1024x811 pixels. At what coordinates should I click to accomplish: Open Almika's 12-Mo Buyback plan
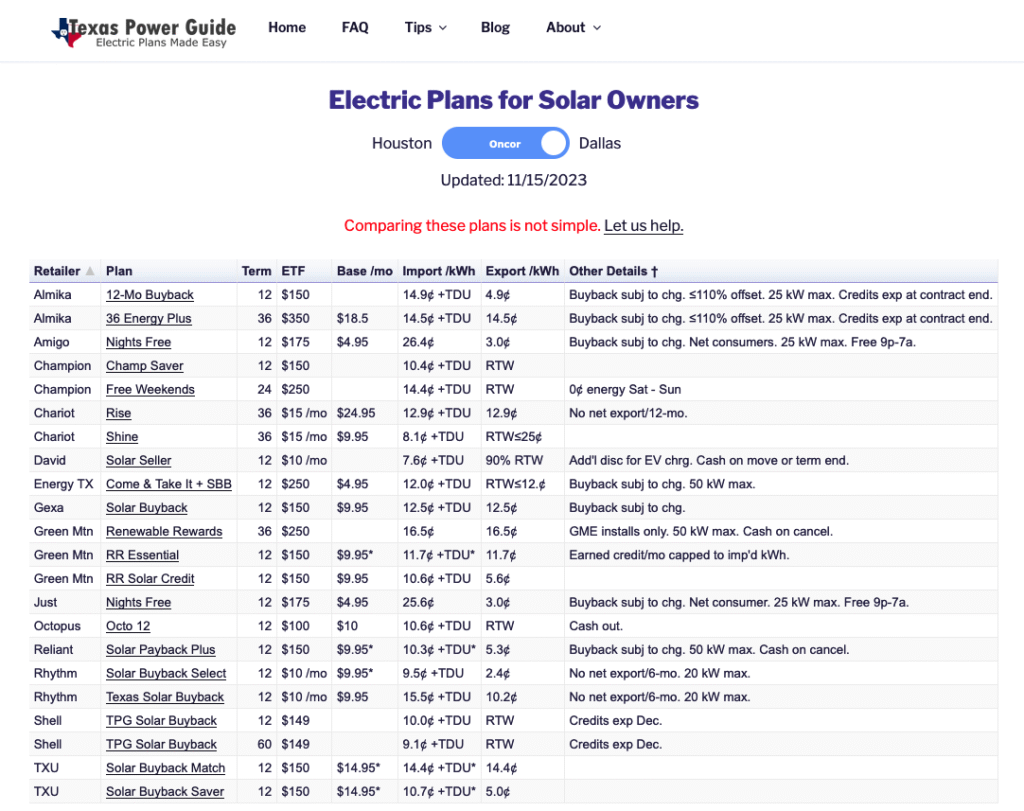point(148,294)
